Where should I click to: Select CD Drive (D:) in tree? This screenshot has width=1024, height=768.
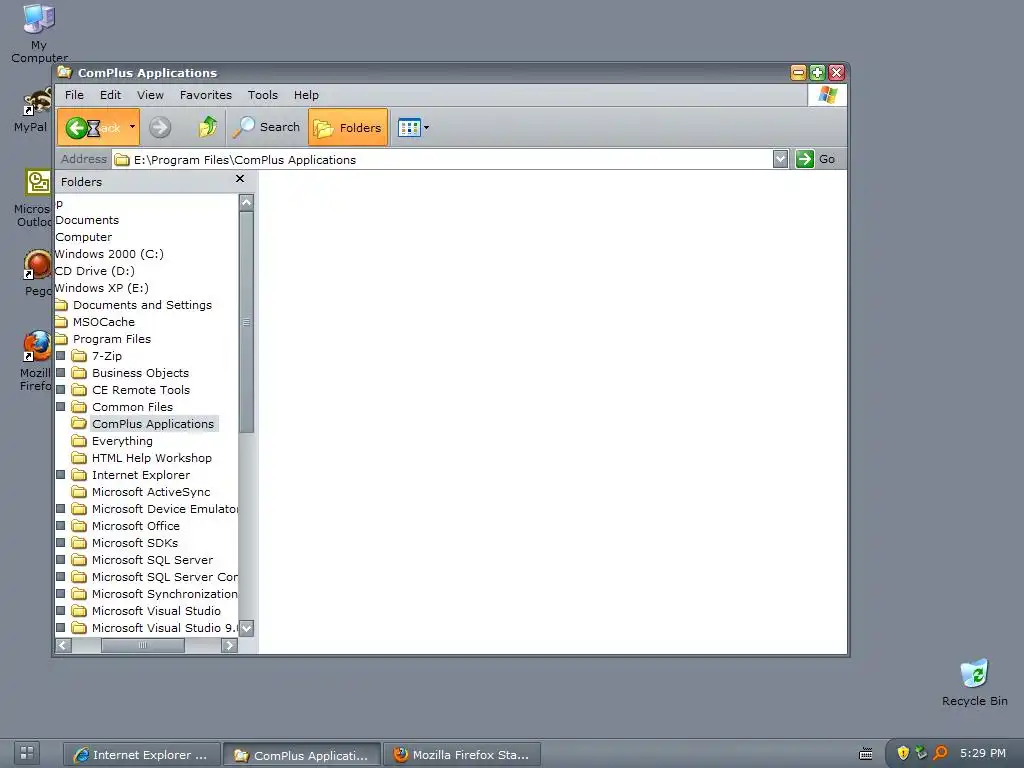click(95, 271)
